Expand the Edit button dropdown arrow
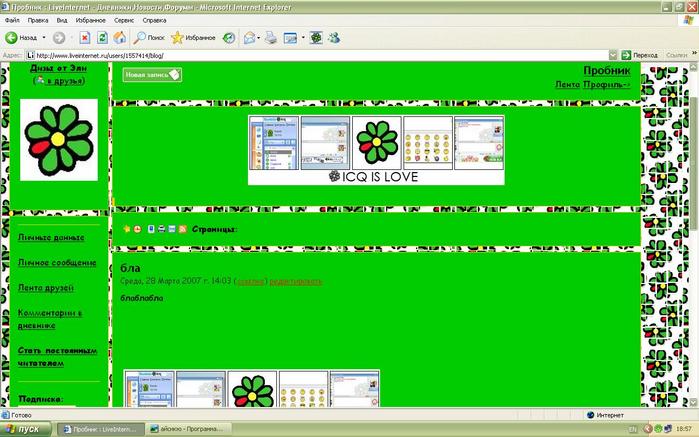Viewport: 699px width, 437px height. (x=303, y=38)
